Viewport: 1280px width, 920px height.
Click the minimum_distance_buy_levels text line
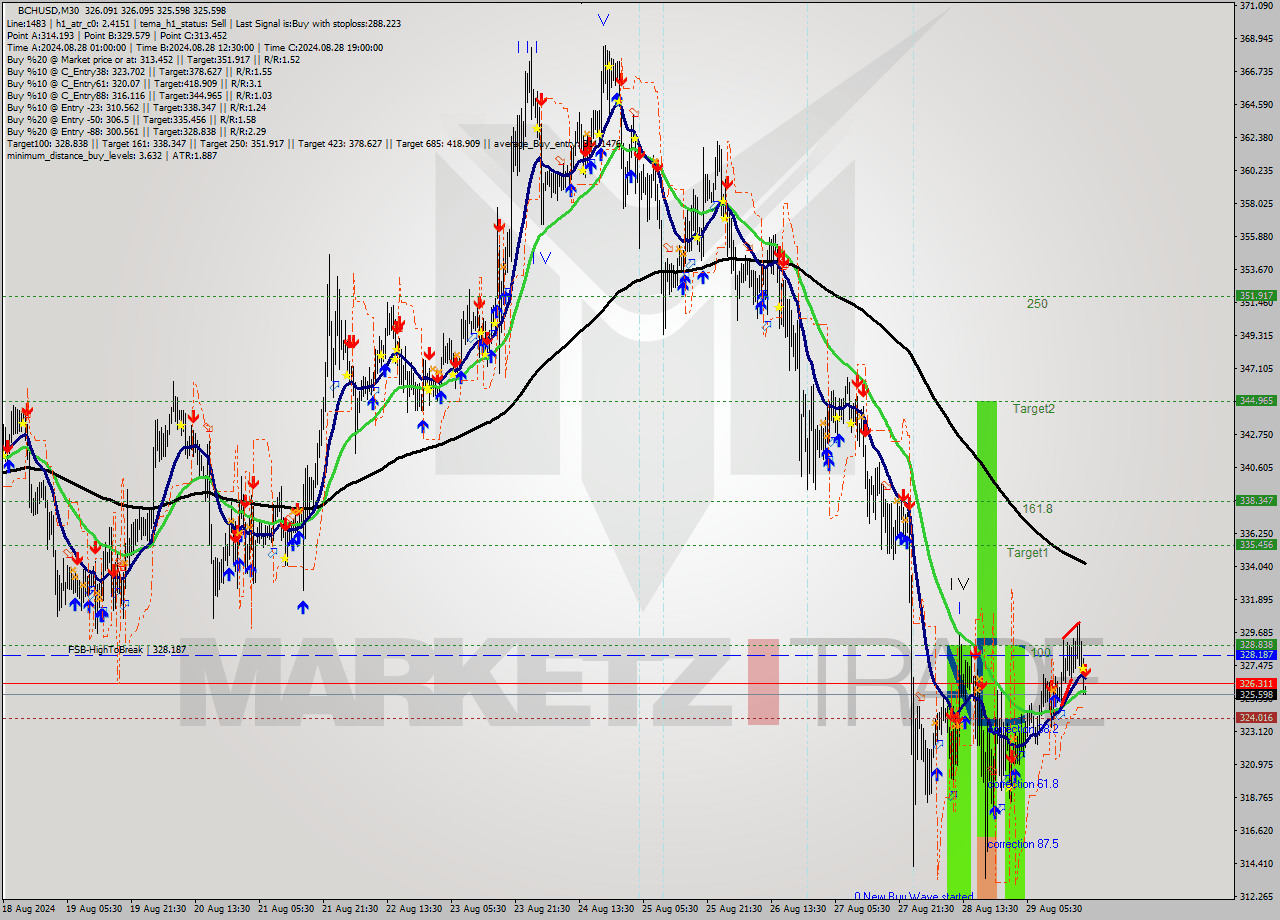pyautogui.click(x=111, y=155)
